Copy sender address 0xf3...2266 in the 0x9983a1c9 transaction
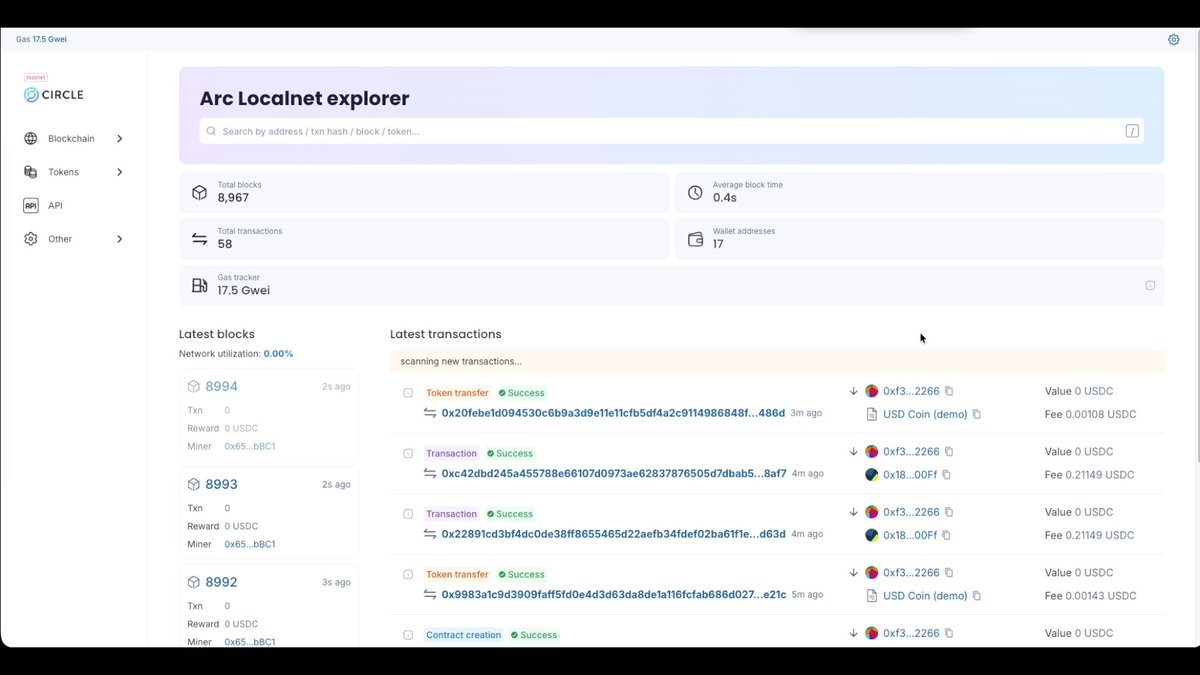 pos(949,573)
